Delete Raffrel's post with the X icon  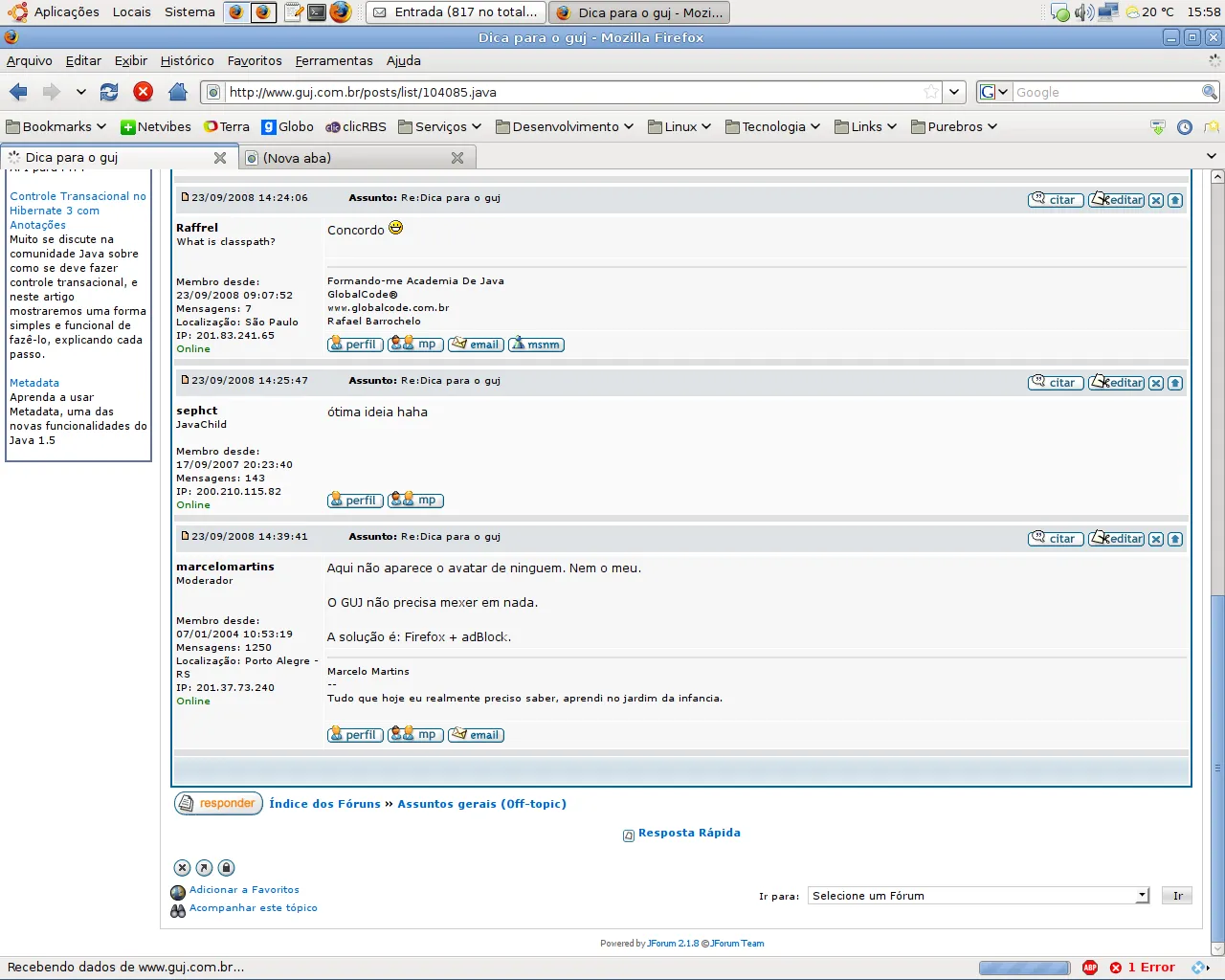[1156, 200]
